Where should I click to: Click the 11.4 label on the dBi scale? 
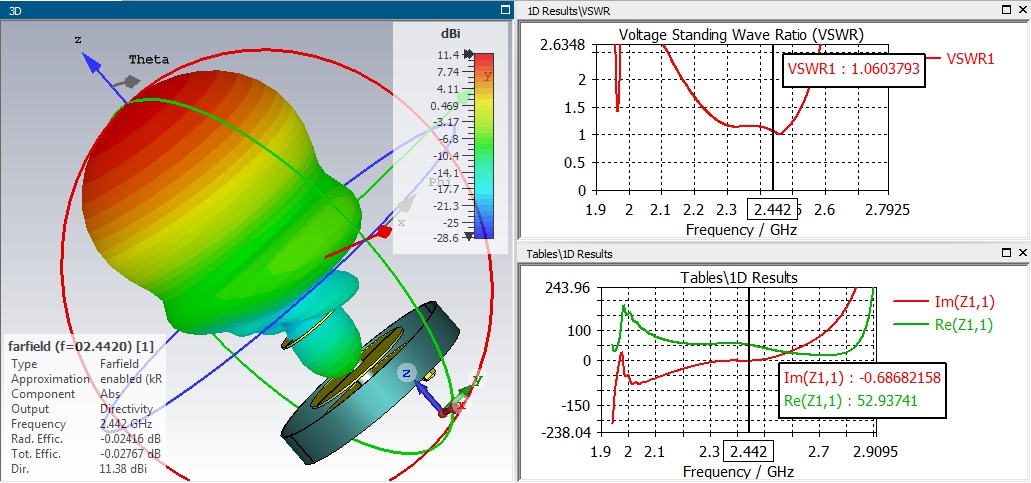point(447,54)
